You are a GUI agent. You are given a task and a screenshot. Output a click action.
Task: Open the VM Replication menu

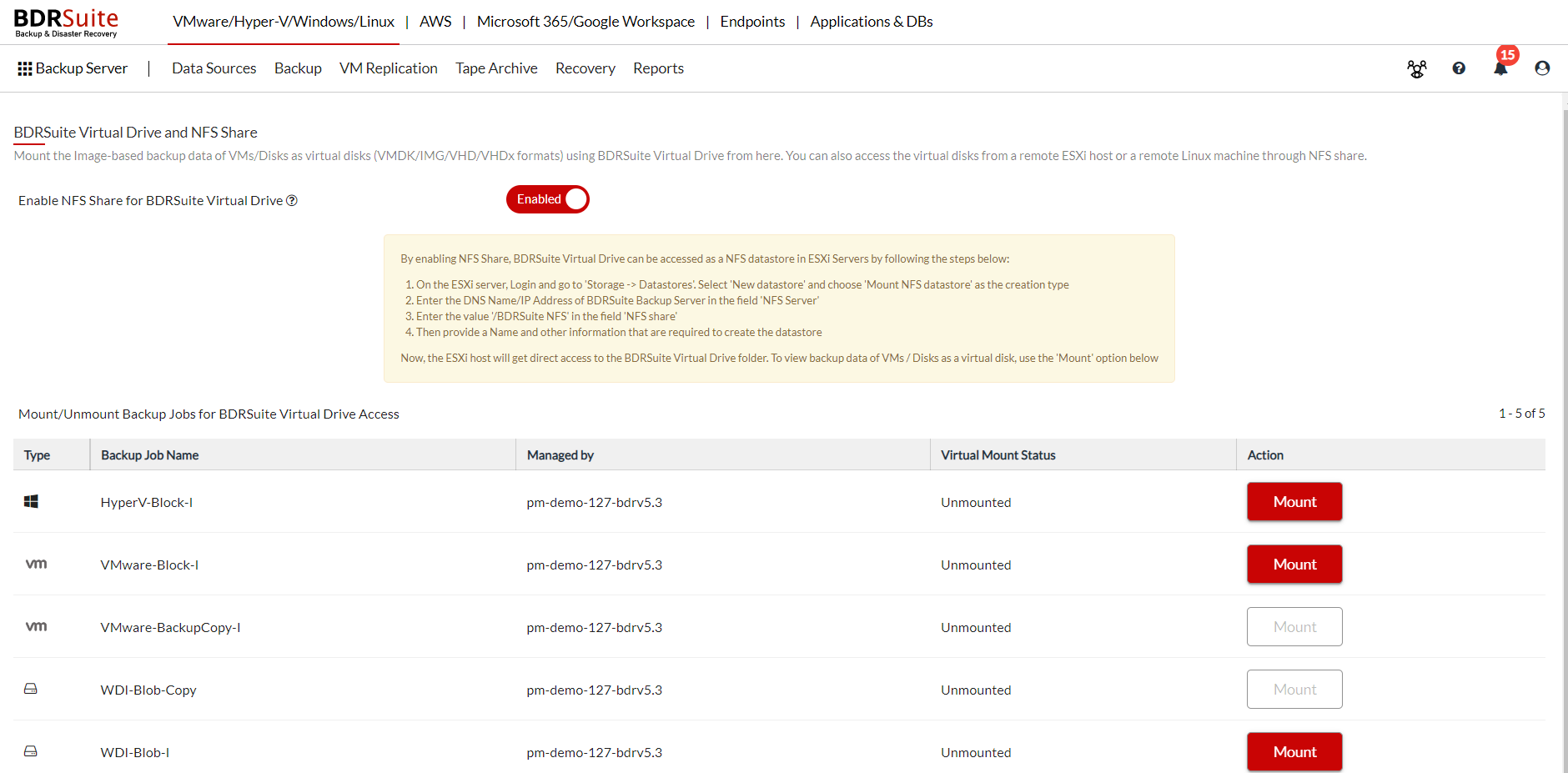pyautogui.click(x=389, y=68)
